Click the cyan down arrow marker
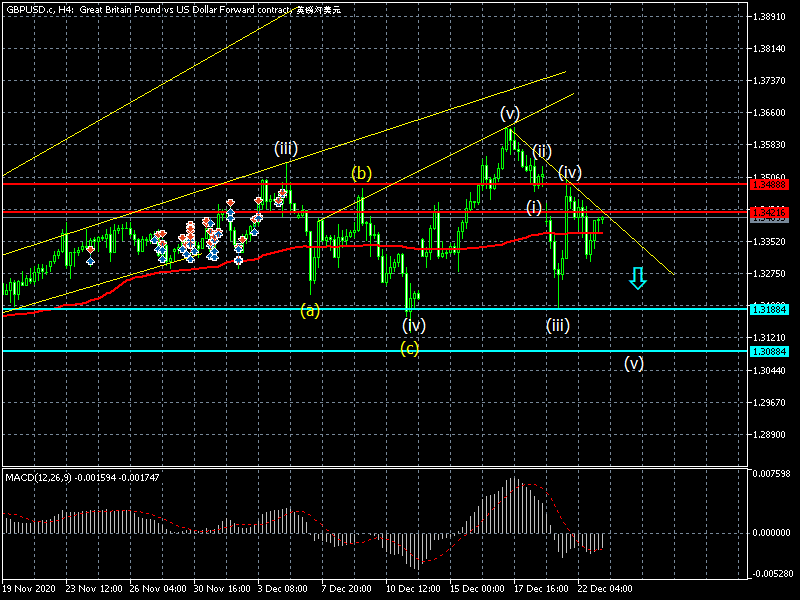This screenshot has width=800, height=600. [637, 277]
